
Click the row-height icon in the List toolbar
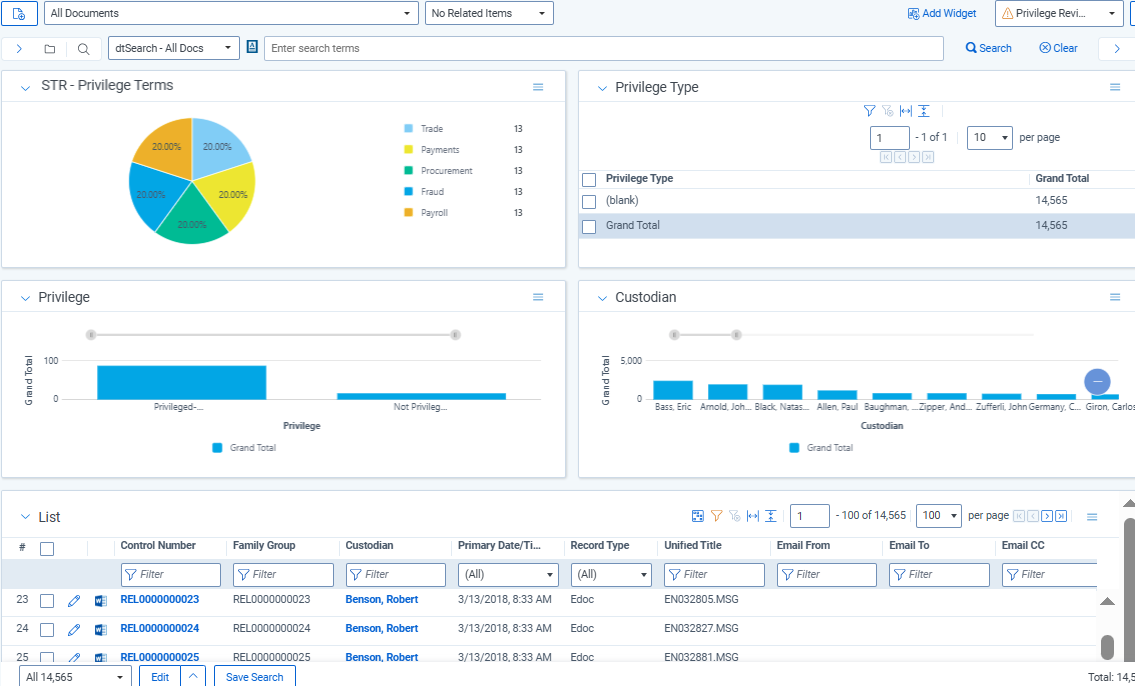pyautogui.click(x=771, y=516)
